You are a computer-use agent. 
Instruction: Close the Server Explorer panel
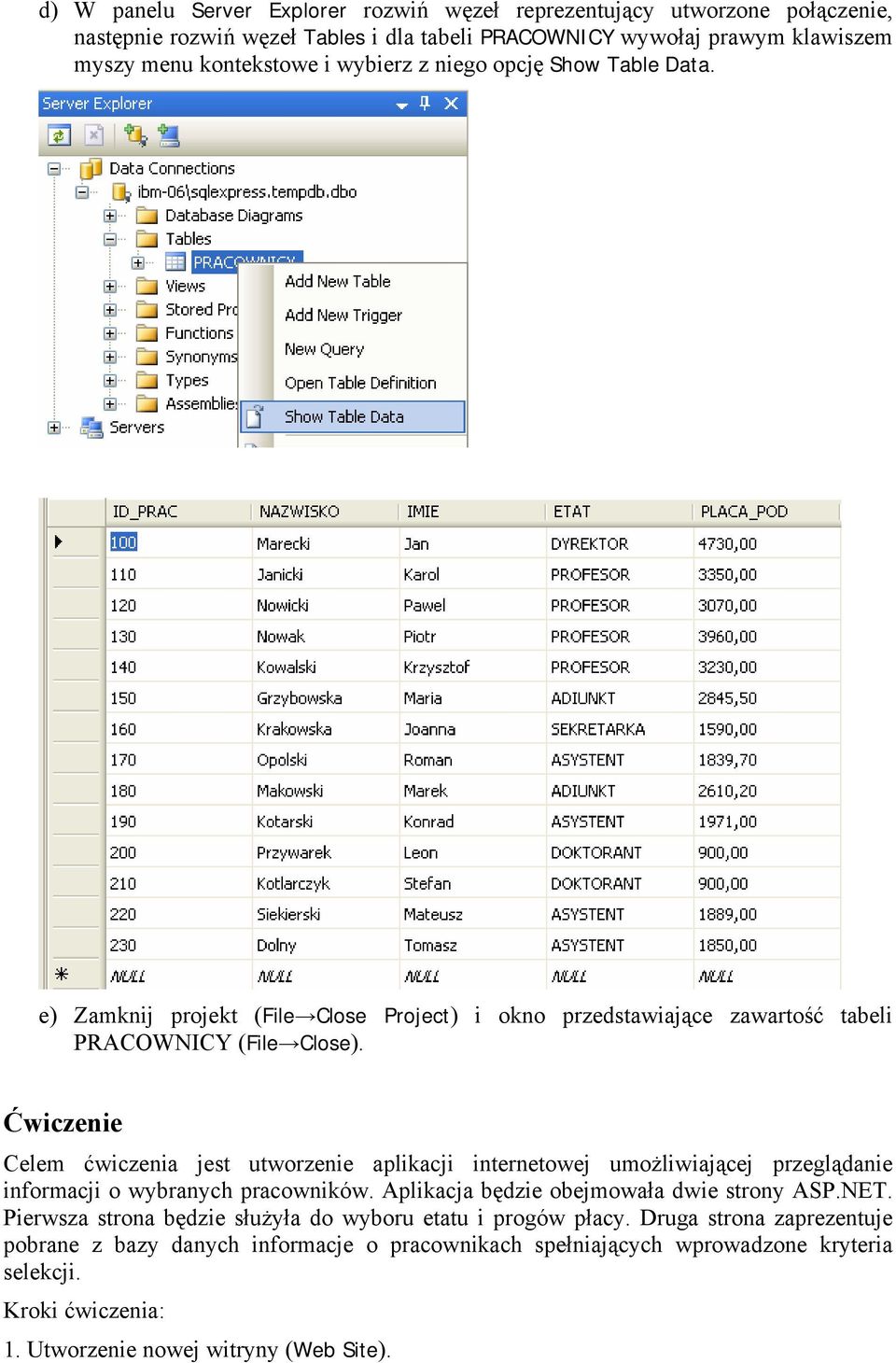(451, 103)
